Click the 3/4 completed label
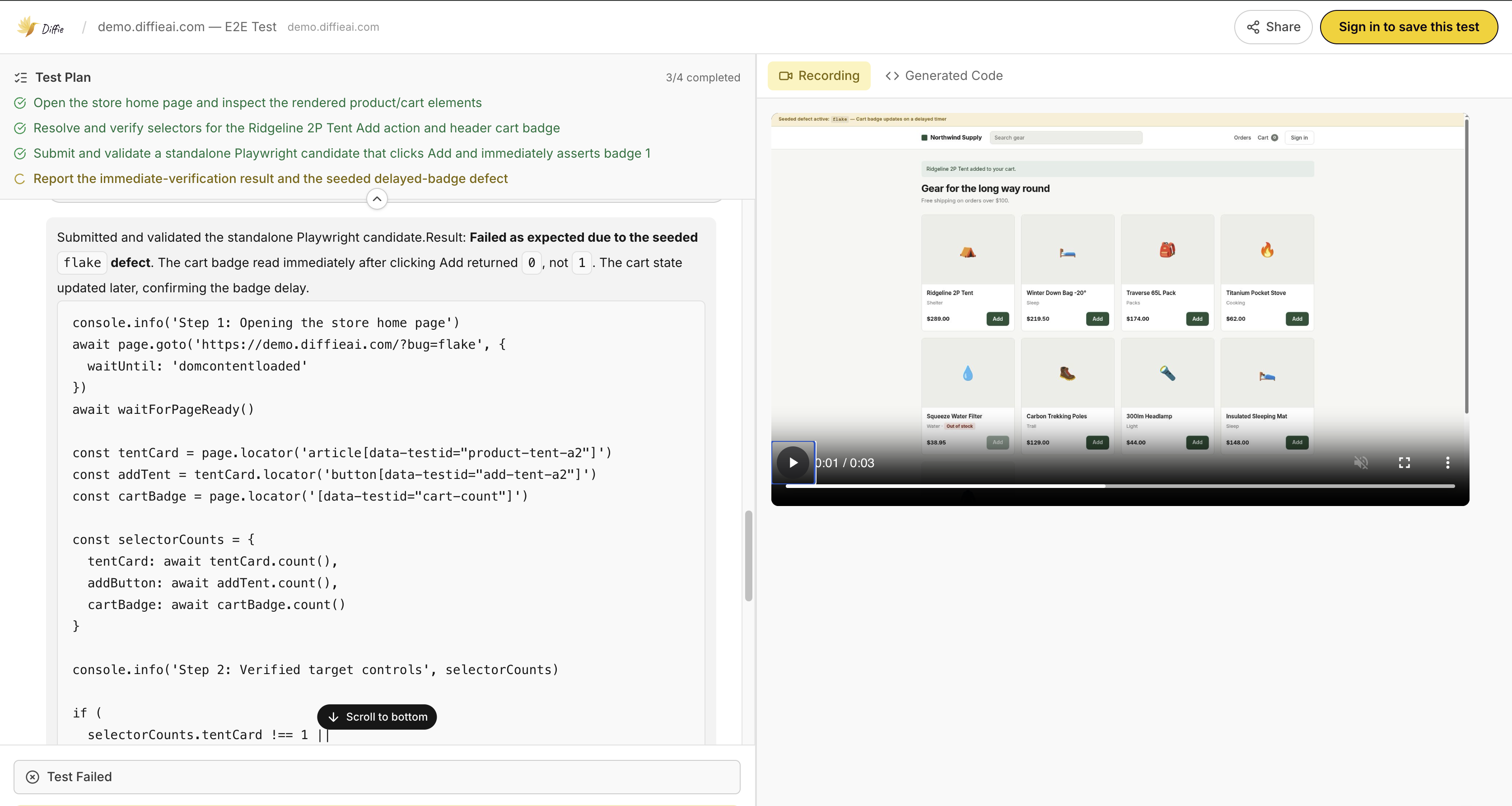This screenshot has height=806, width=1512. (703, 78)
